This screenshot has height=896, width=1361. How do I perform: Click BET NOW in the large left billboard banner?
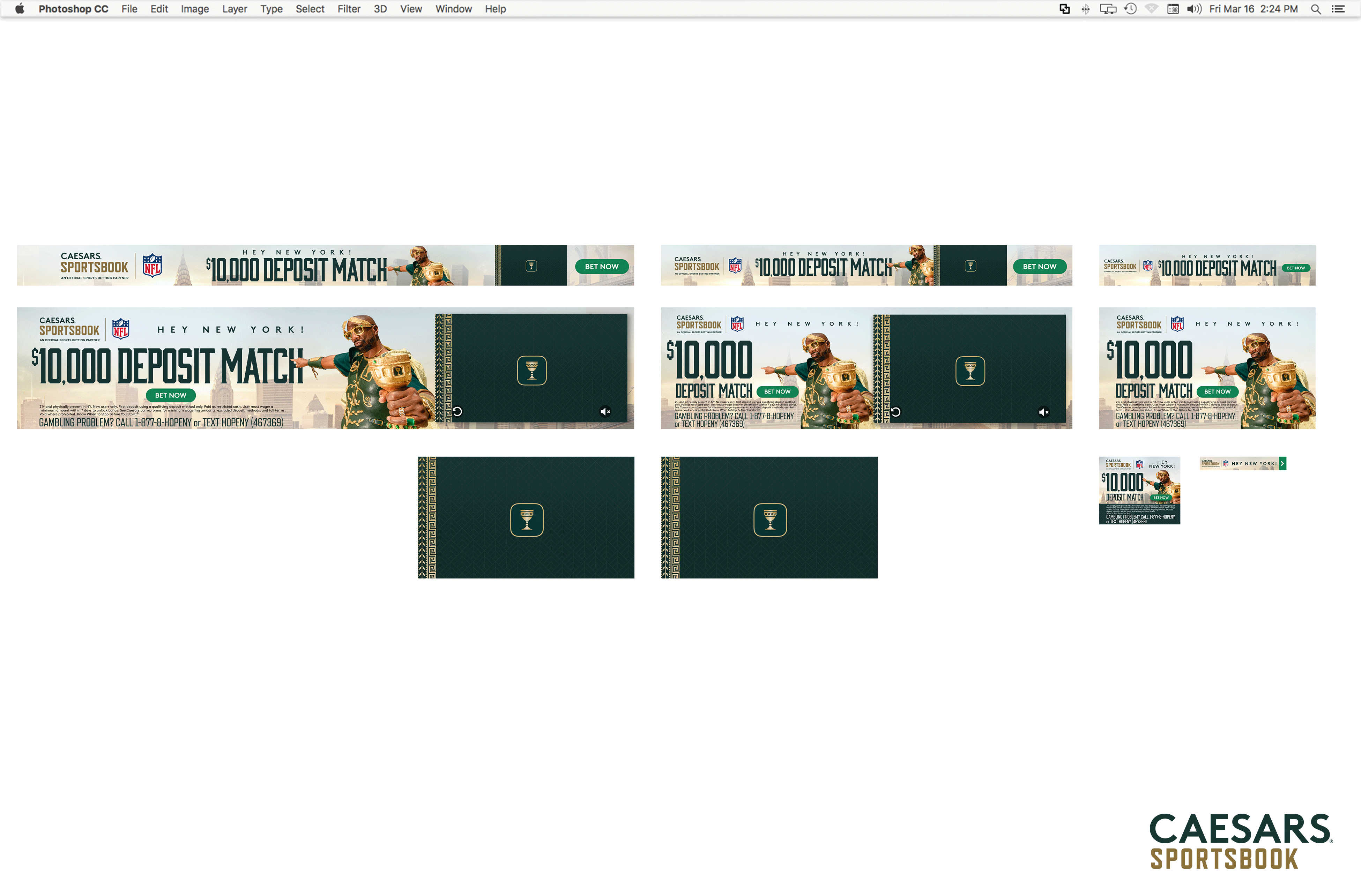pos(170,395)
